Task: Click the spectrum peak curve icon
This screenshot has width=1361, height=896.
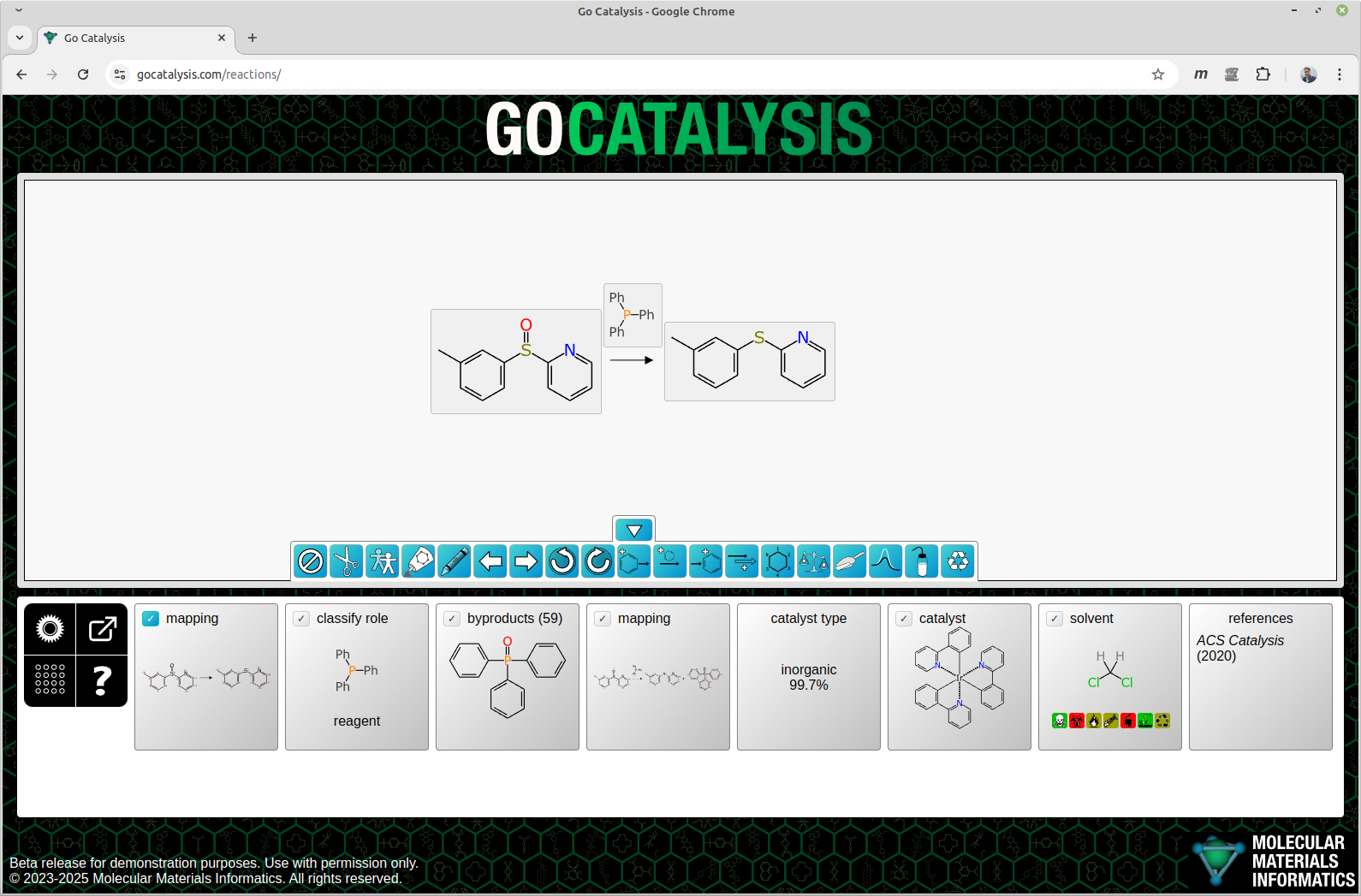Action: [x=885, y=561]
